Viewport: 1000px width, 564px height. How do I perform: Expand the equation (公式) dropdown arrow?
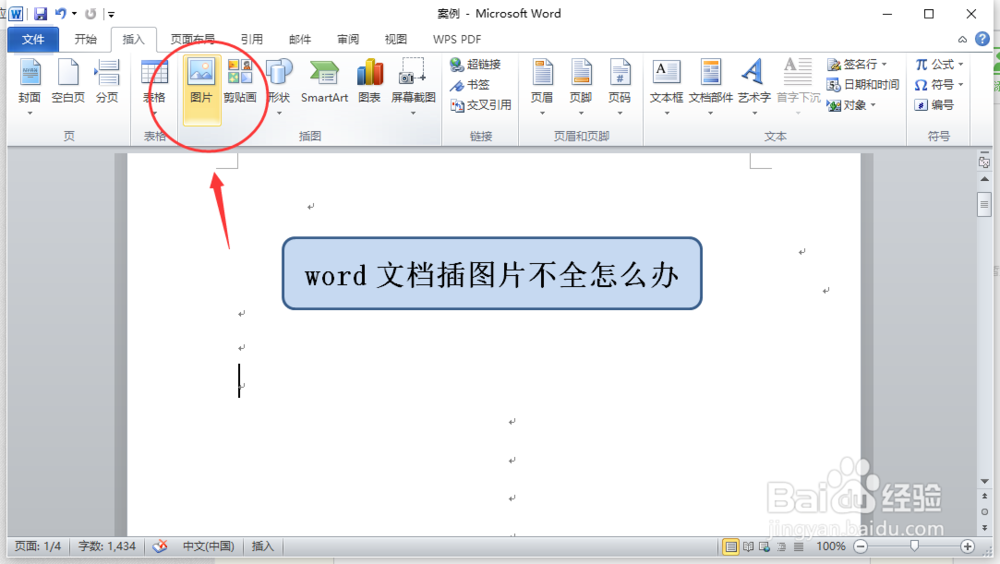coord(960,64)
